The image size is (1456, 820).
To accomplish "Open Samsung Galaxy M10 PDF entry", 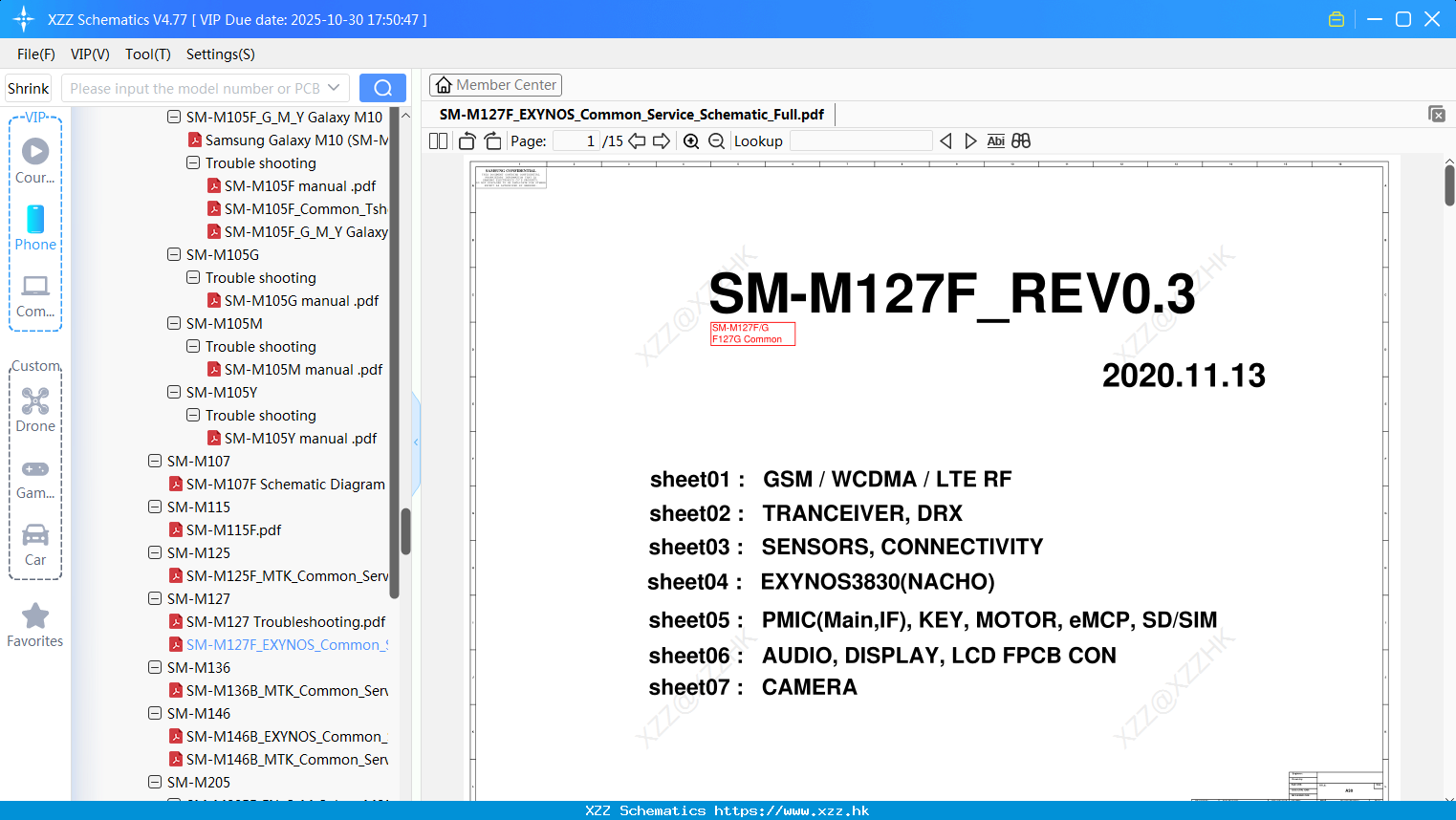I will pyautogui.click(x=296, y=140).
